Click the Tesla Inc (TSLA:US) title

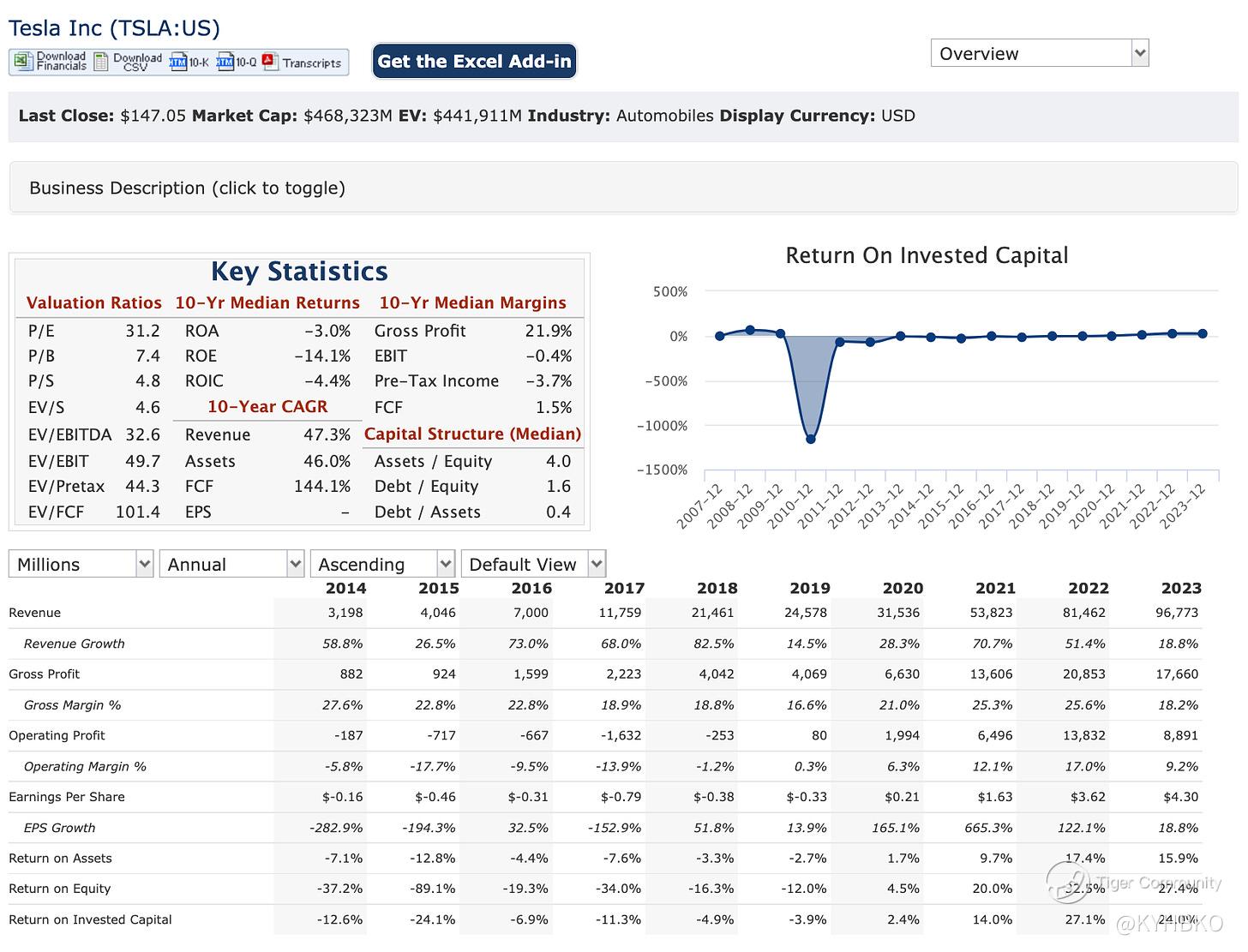click(x=114, y=27)
